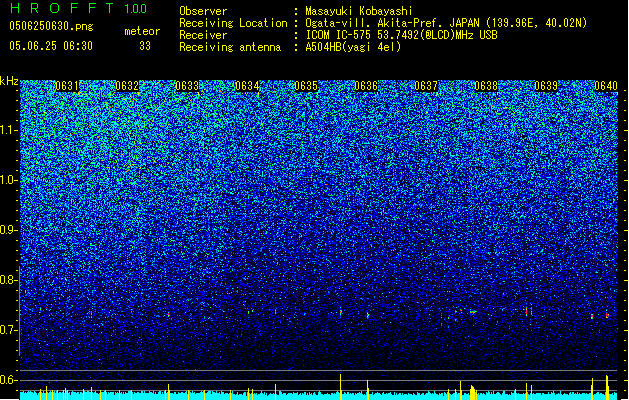Click the 0637 time marker

point(426,86)
